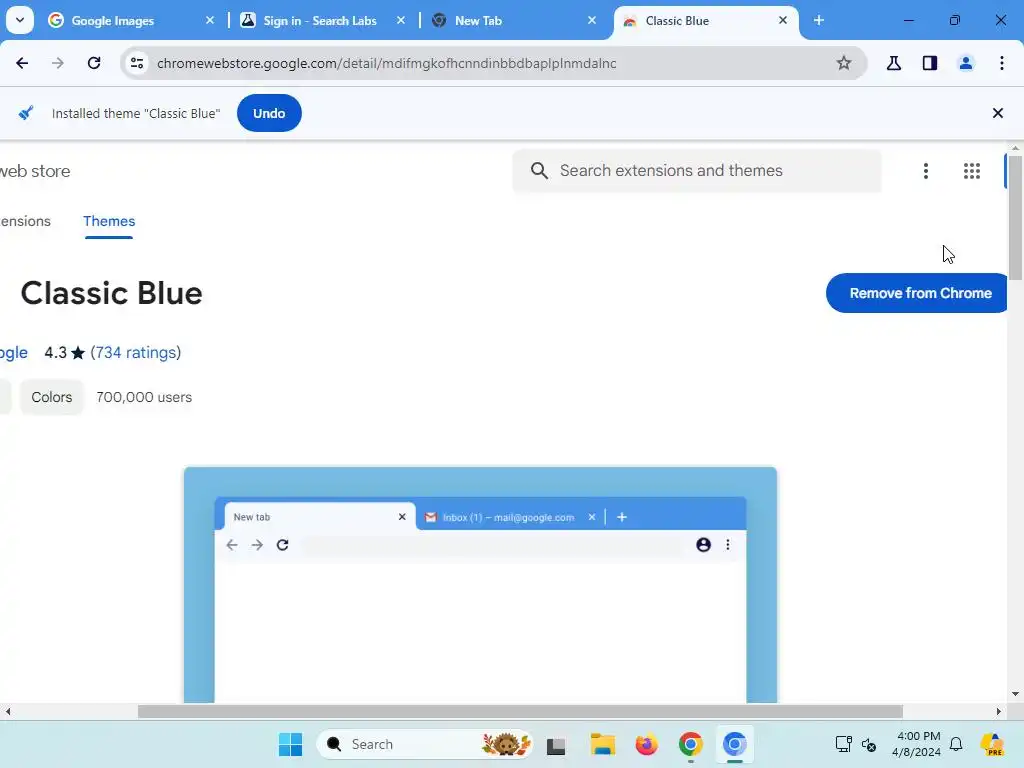Open the Google apps grid

972,171
